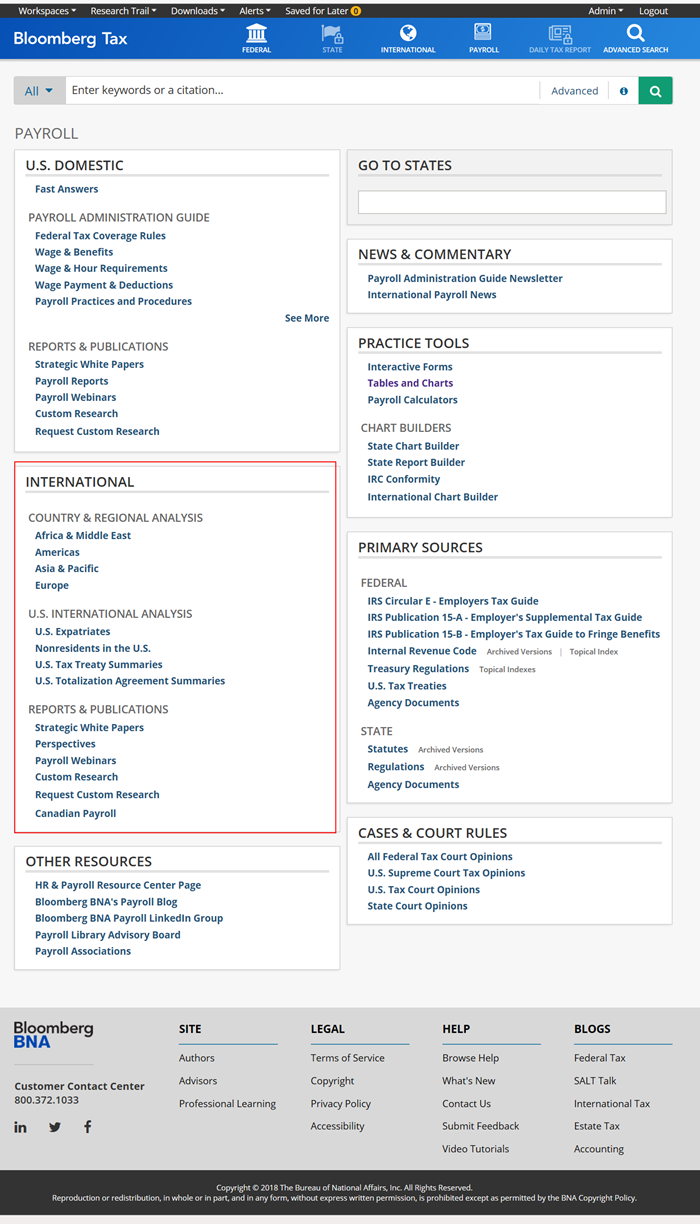Open Bloomberg BNA LinkedIn icon in footer
The width and height of the screenshot is (700, 1224).
click(x=21, y=1127)
